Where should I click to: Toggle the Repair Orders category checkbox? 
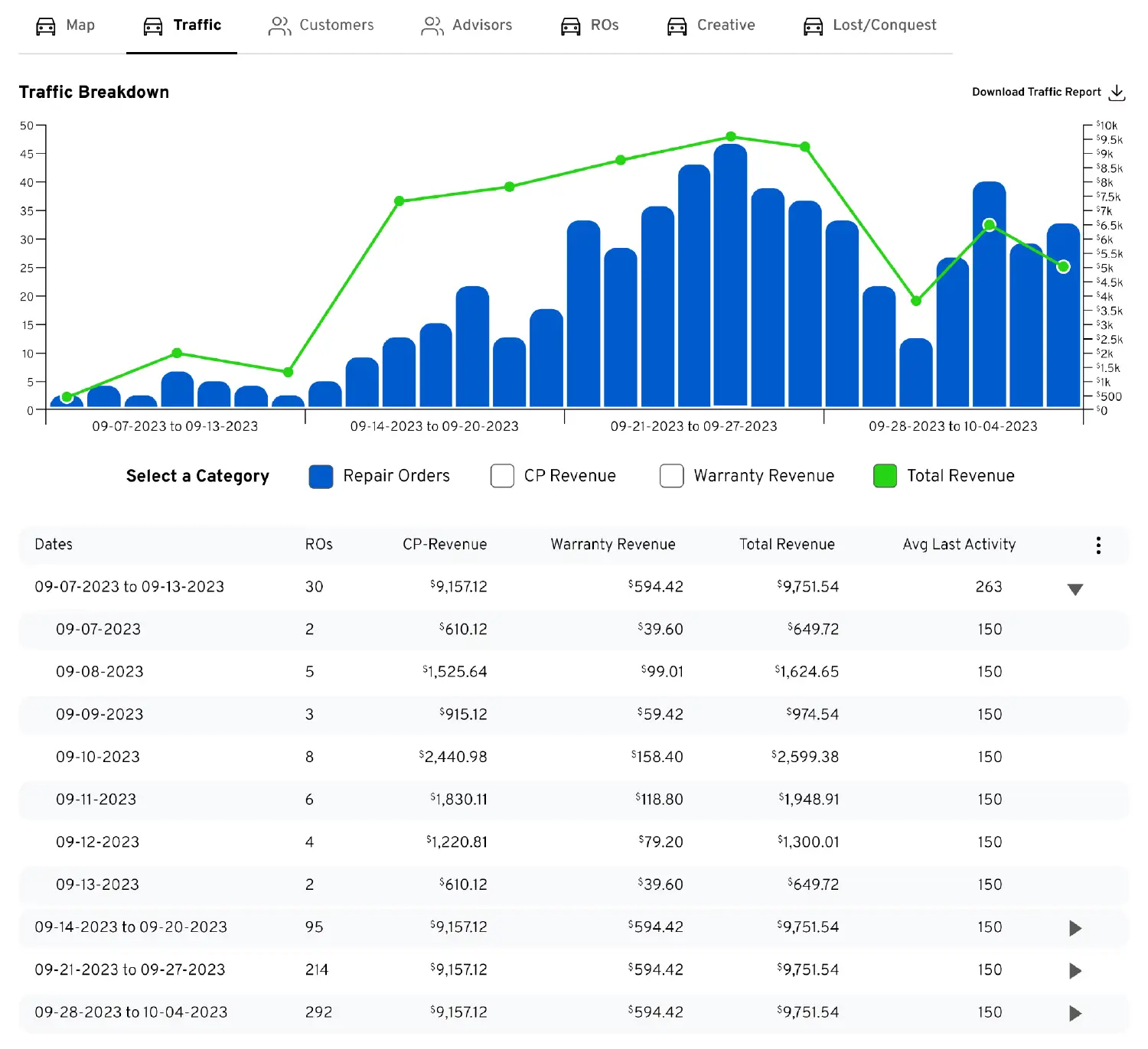[321, 476]
